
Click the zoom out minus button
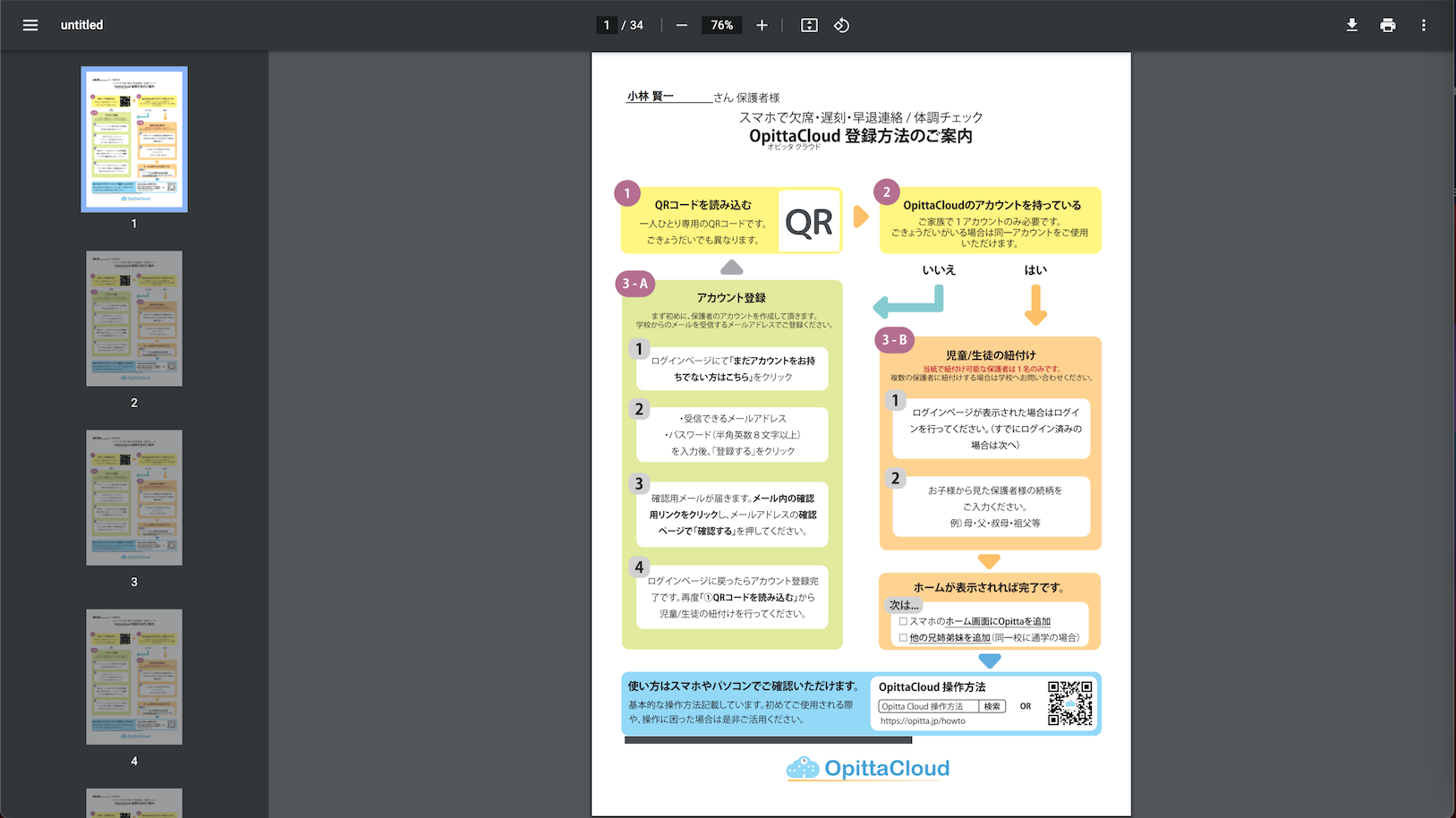tap(682, 25)
